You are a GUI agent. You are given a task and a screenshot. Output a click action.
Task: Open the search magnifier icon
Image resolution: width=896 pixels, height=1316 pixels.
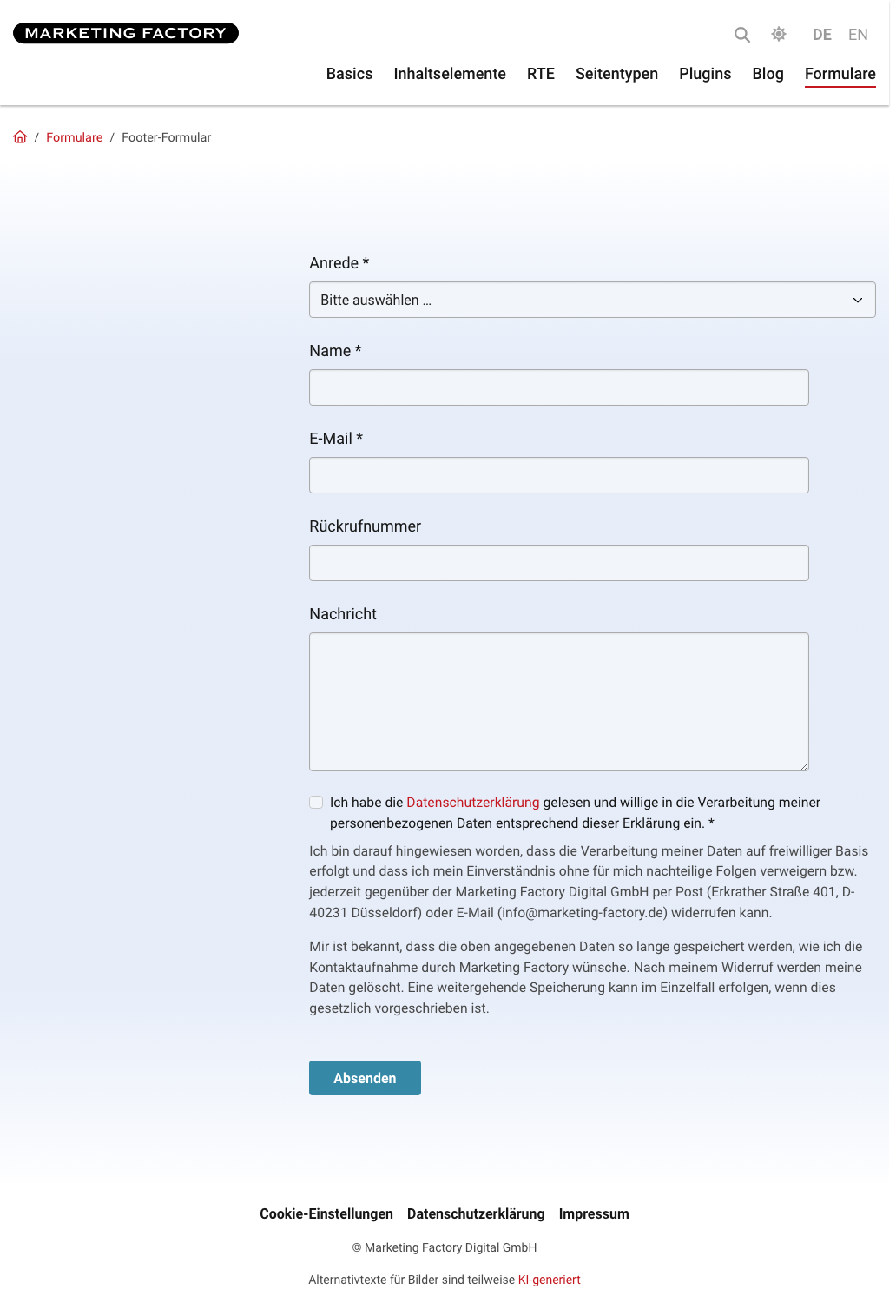point(741,35)
